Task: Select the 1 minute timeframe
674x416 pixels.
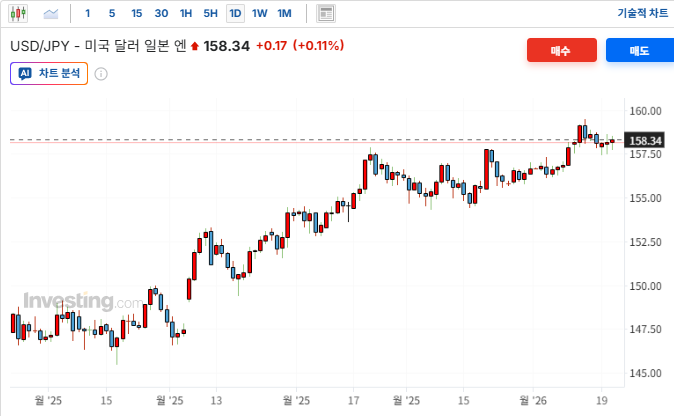Action: click(88, 13)
